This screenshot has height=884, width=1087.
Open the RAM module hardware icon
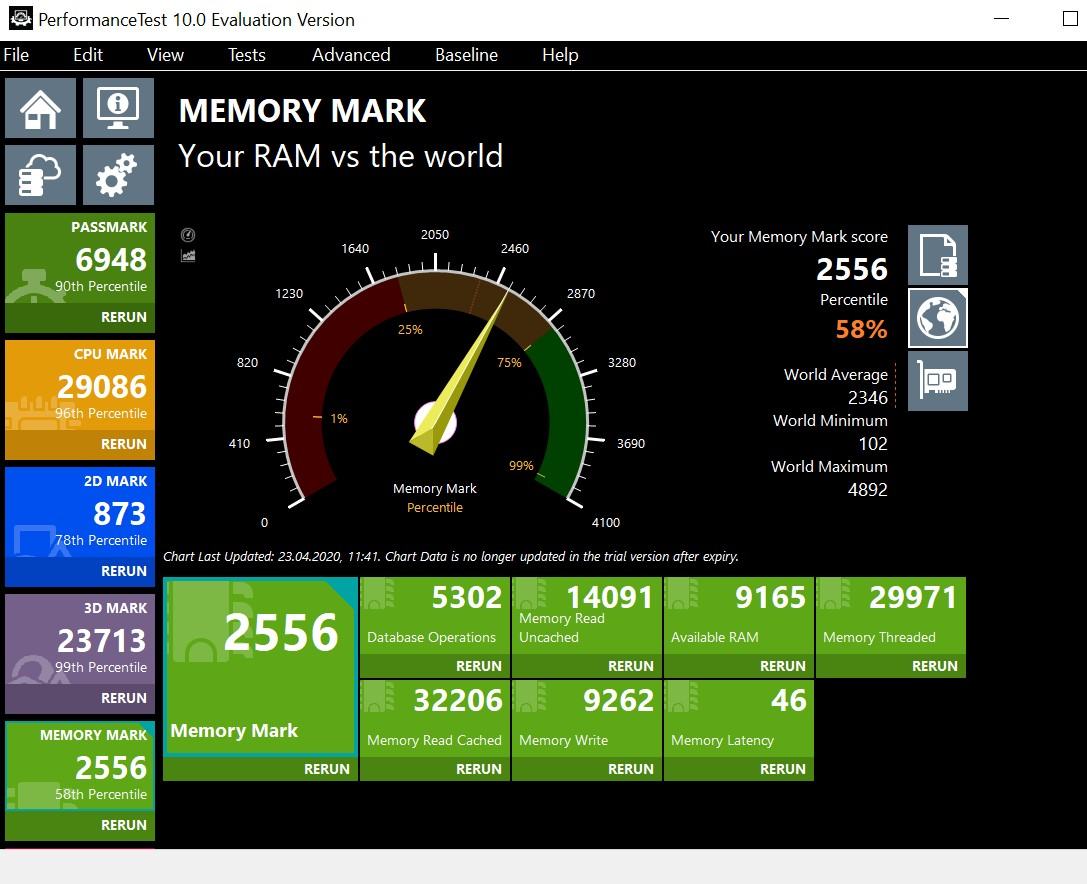[937, 381]
